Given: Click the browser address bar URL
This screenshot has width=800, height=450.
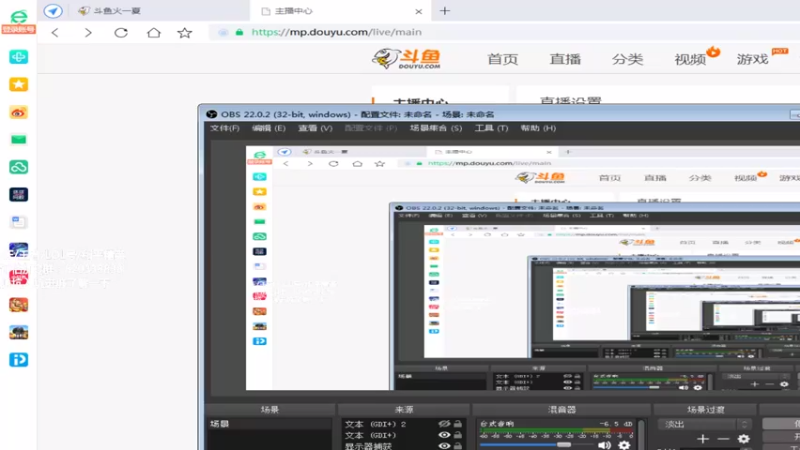Looking at the screenshot, I should pyautogui.click(x=337, y=32).
